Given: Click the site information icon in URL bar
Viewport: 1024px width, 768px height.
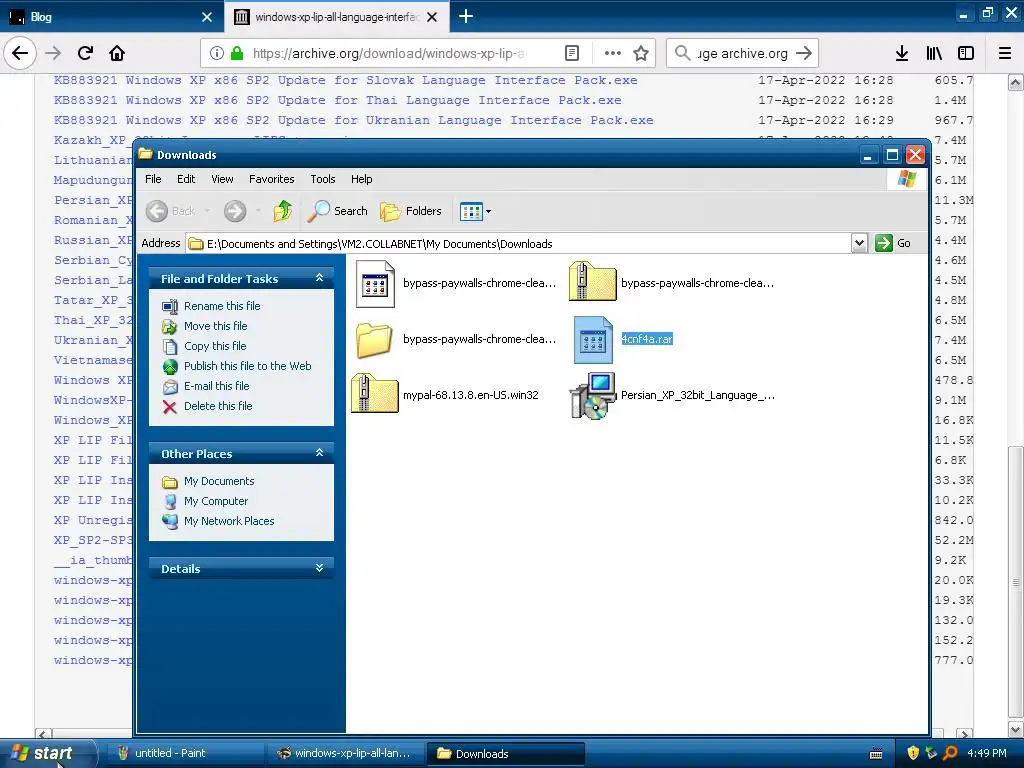Looking at the screenshot, I should [x=216, y=53].
